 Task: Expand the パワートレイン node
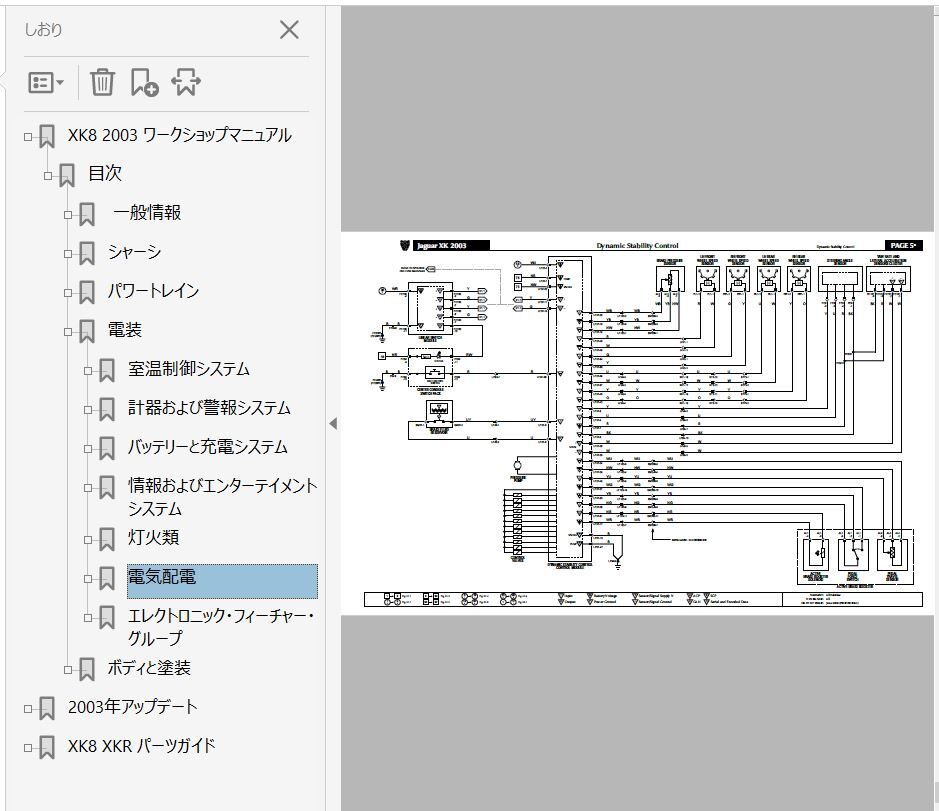(x=68, y=293)
